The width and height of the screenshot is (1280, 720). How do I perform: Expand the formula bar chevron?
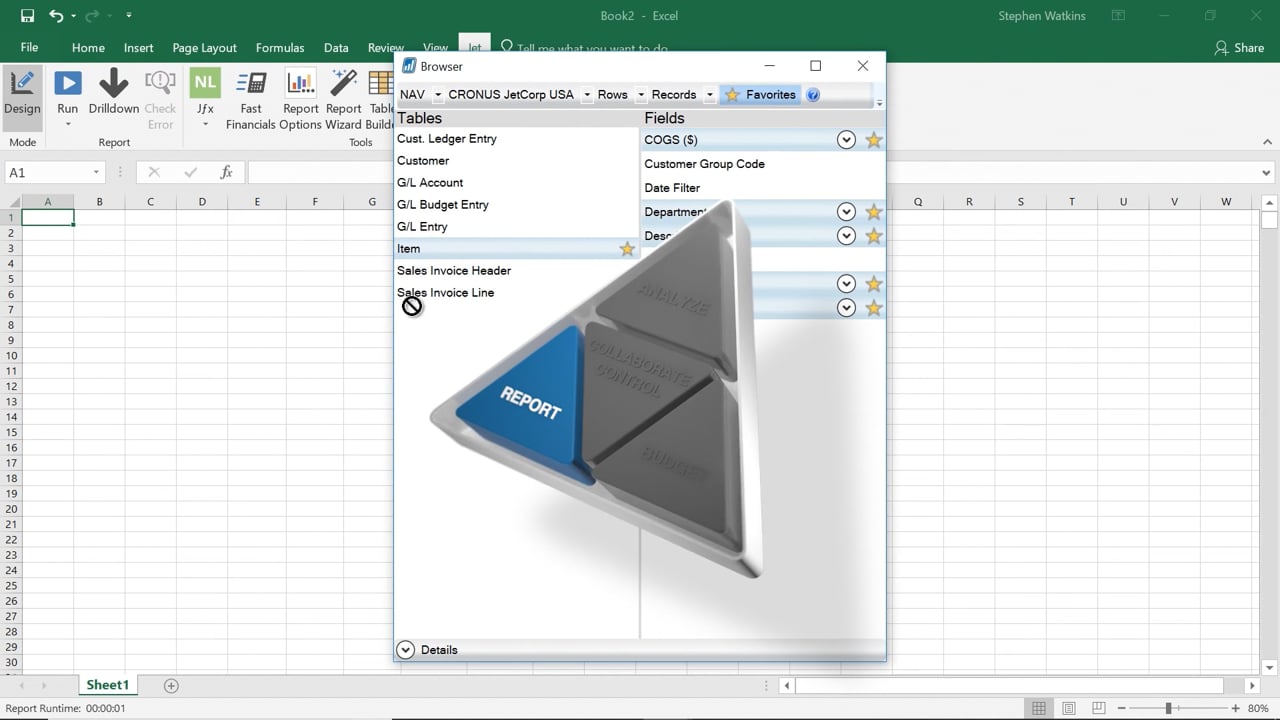pyautogui.click(x=1266, y=173)
